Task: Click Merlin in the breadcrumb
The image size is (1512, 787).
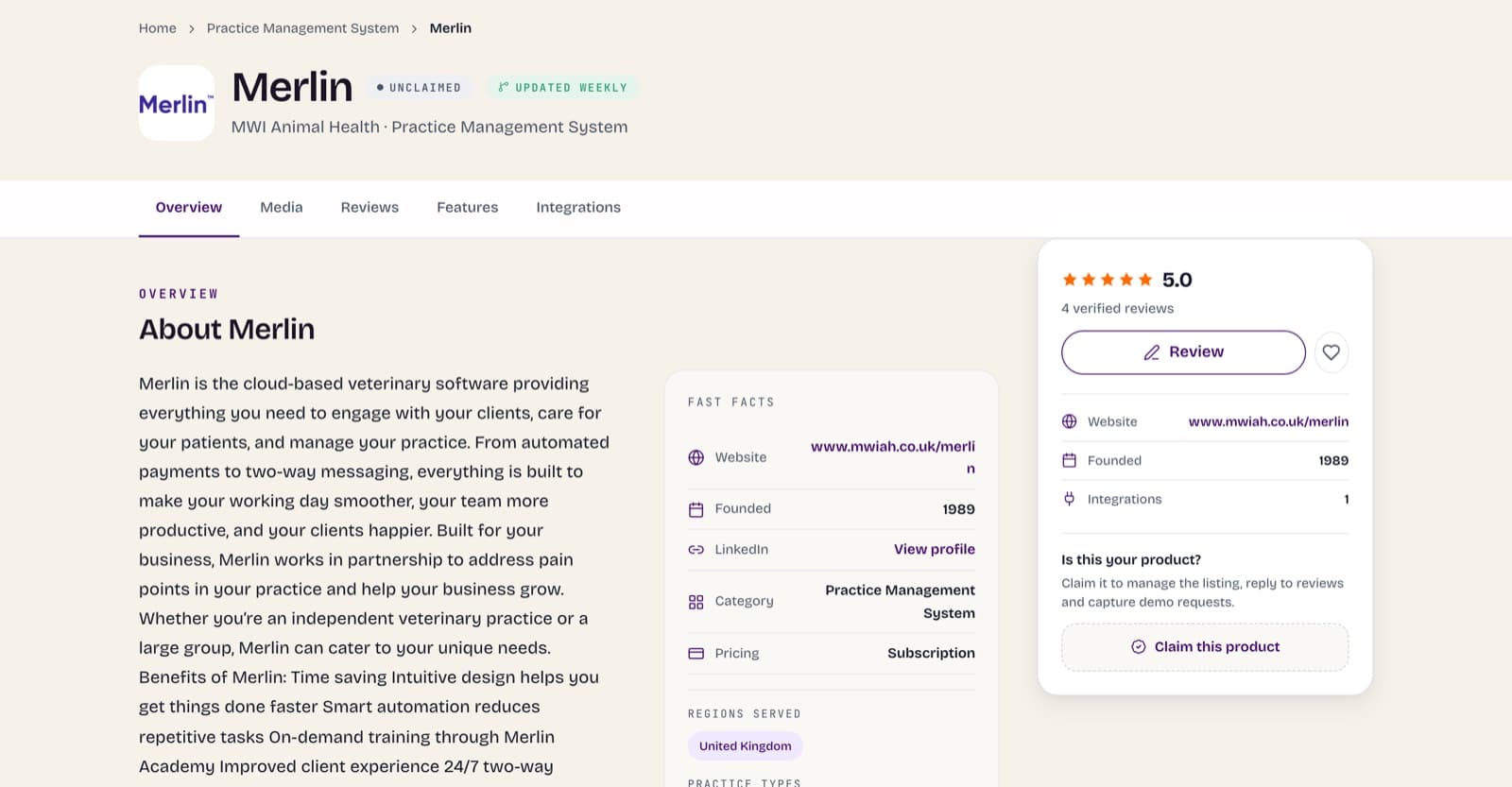Action: tap(450, 28)
